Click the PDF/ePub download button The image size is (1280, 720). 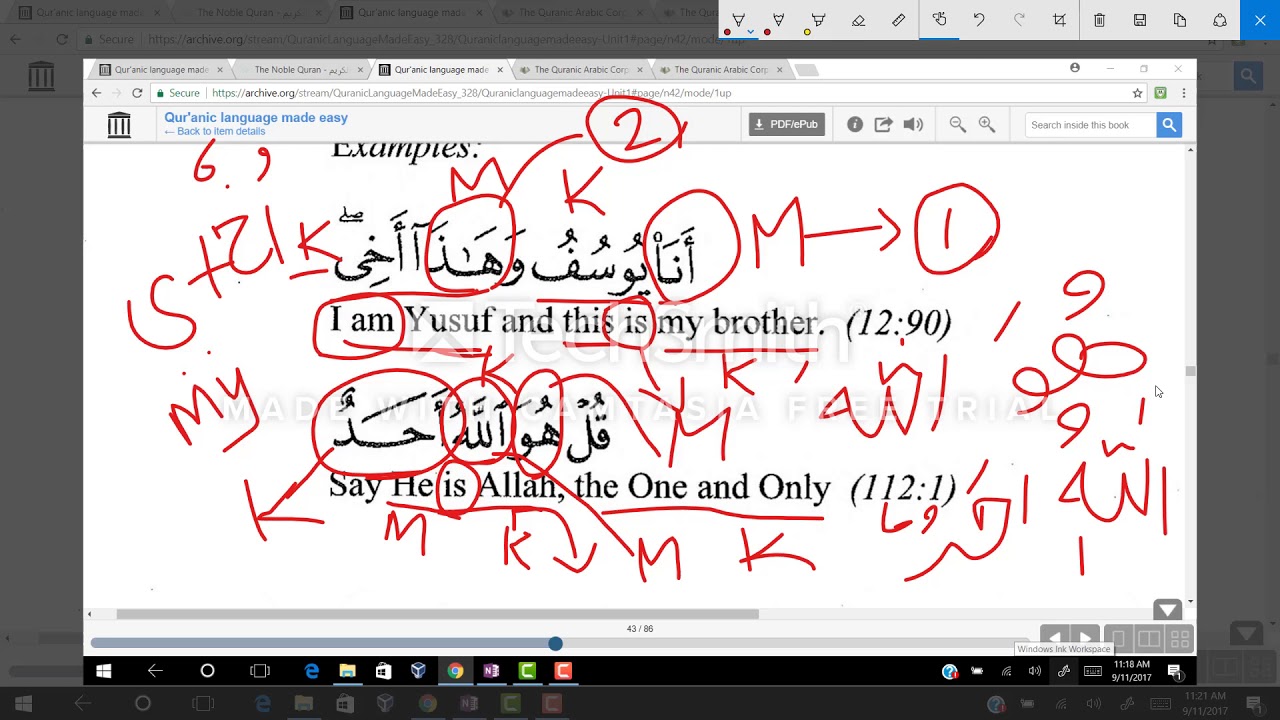click(x=787, y=124)
